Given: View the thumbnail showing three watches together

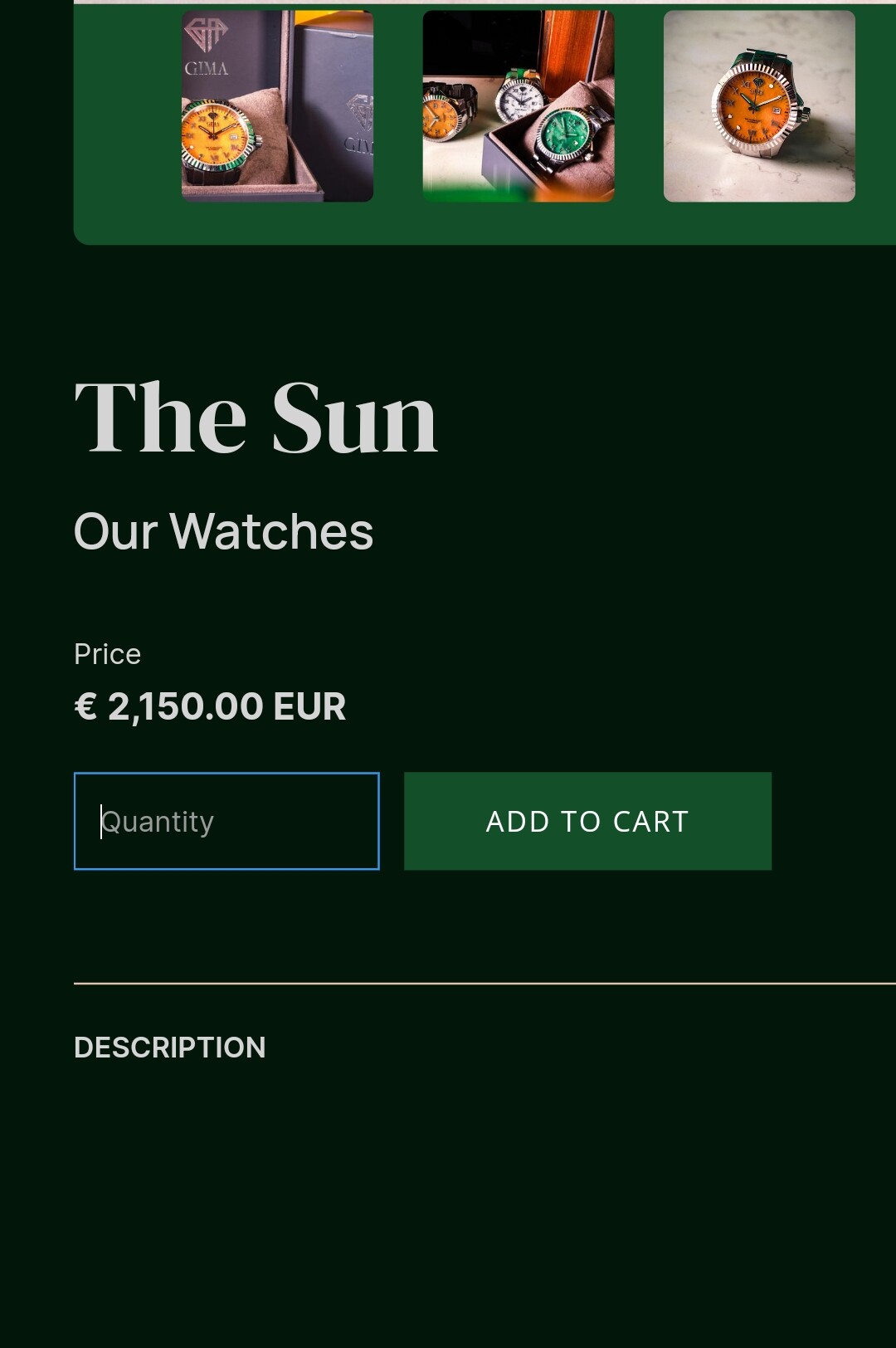Looking at the screenshot, I should click(519, 106).
